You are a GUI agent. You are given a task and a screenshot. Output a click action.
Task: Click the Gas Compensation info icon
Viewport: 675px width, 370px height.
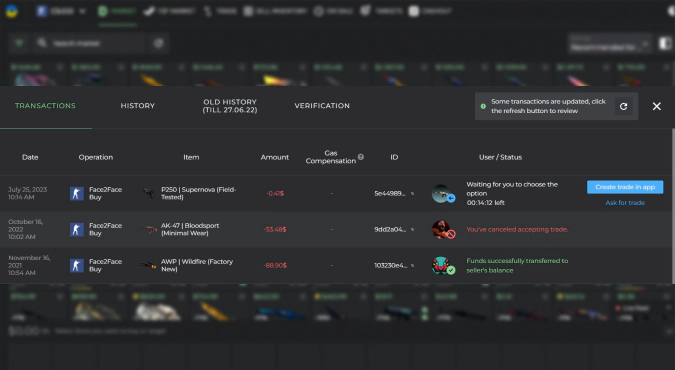coord(361,157)
